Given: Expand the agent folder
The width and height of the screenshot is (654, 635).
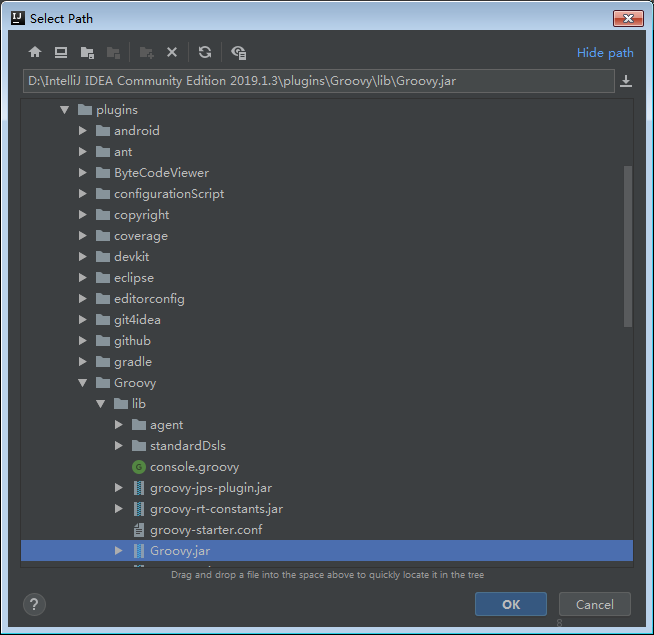Looking at the screenshot, I should (118, 425).
